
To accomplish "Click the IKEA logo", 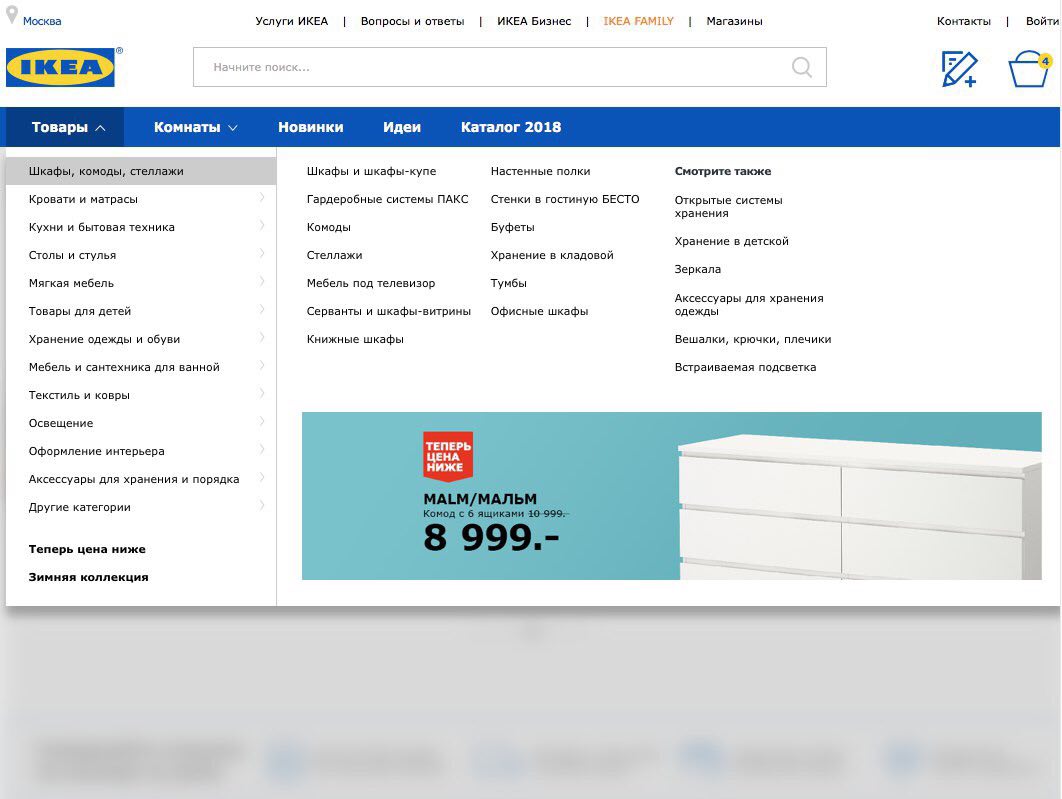I will click(x=60, y=67).
